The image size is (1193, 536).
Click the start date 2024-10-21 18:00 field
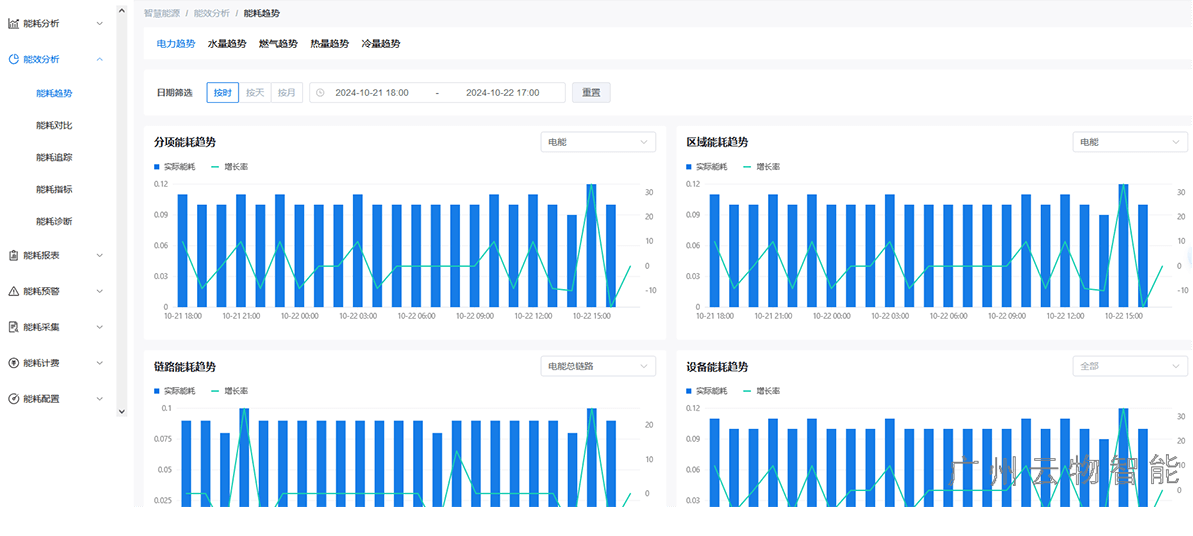click(372, 93)
